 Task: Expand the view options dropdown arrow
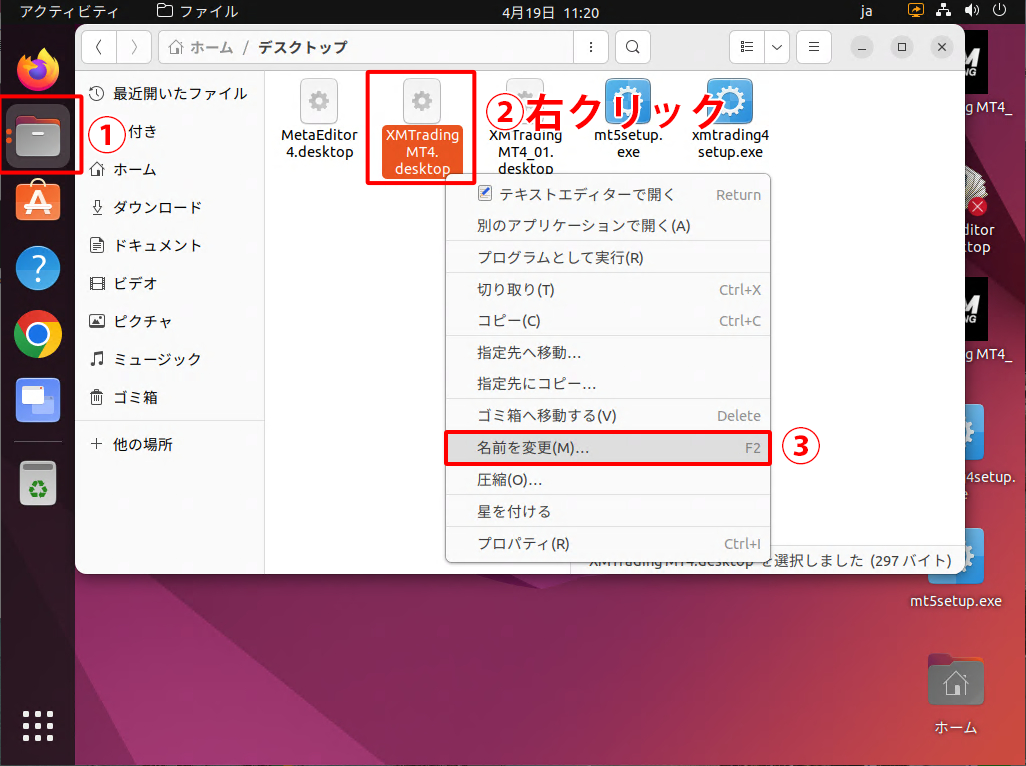(x=776, y=47)
